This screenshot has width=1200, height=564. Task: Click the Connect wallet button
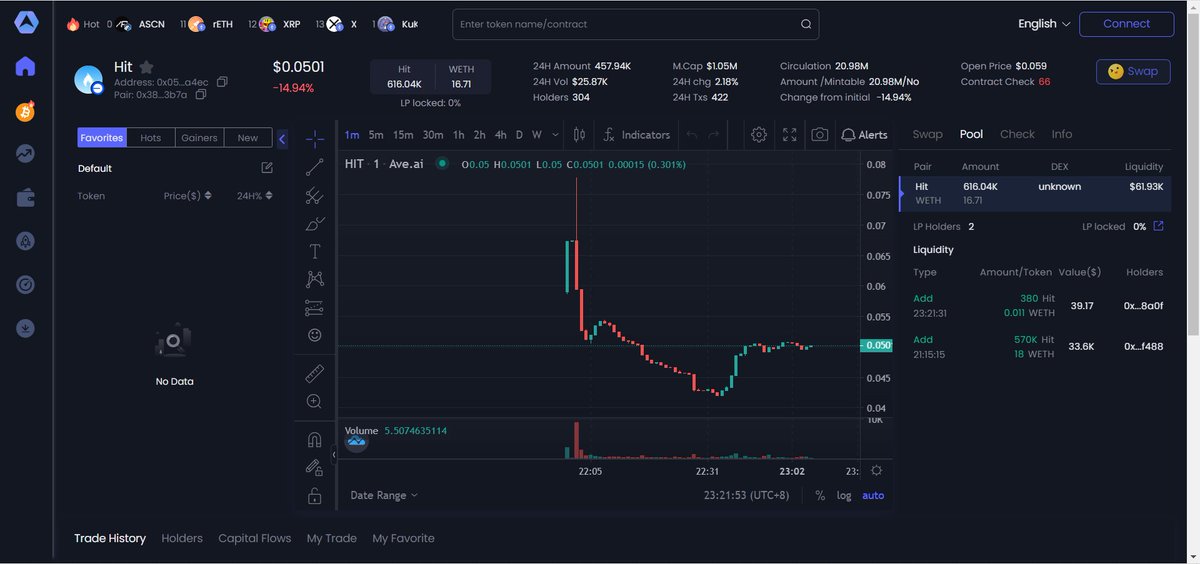1127,24
